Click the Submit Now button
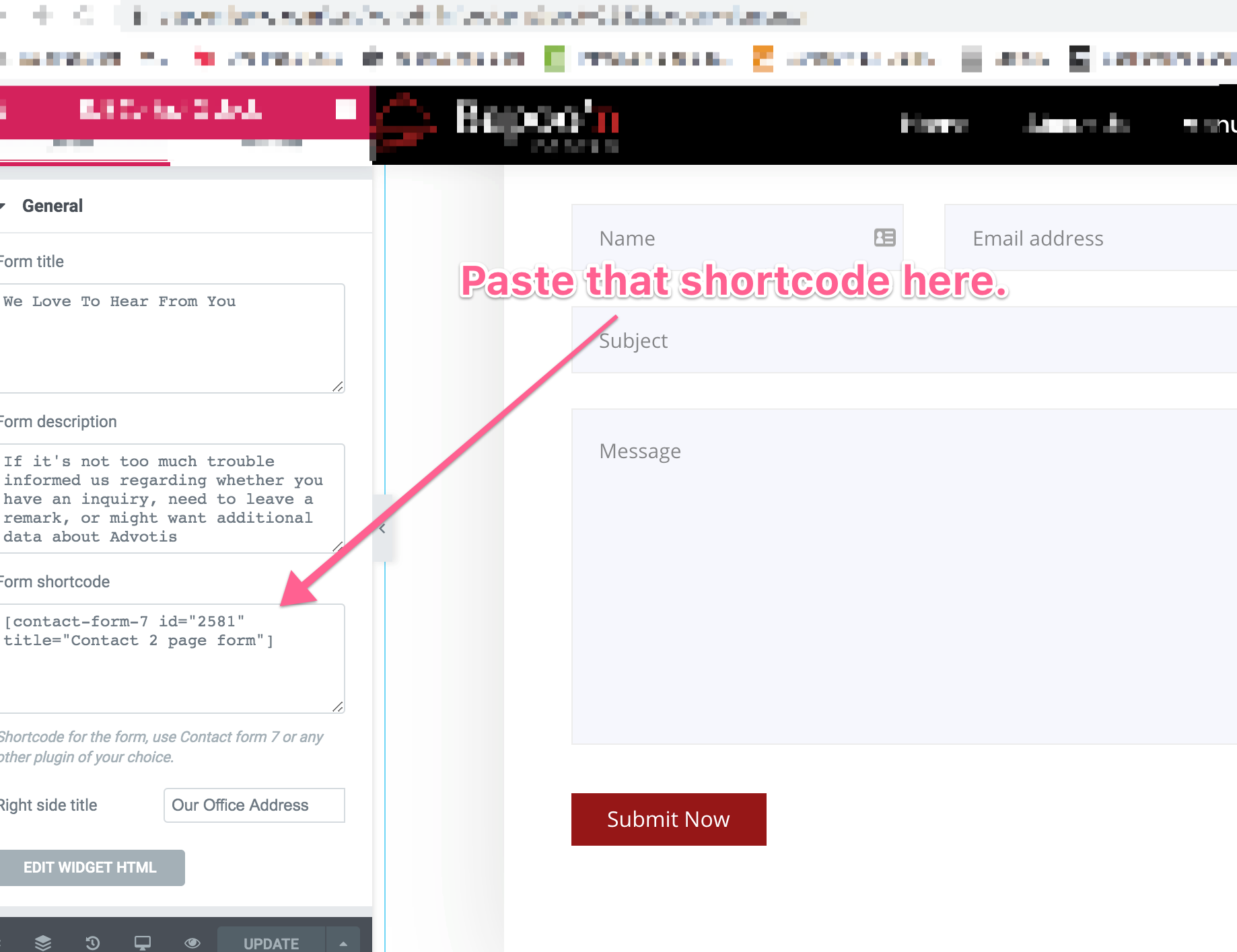Image resolution: width=1237 pixels, height=952 pixels. click(x=668, y=819)
